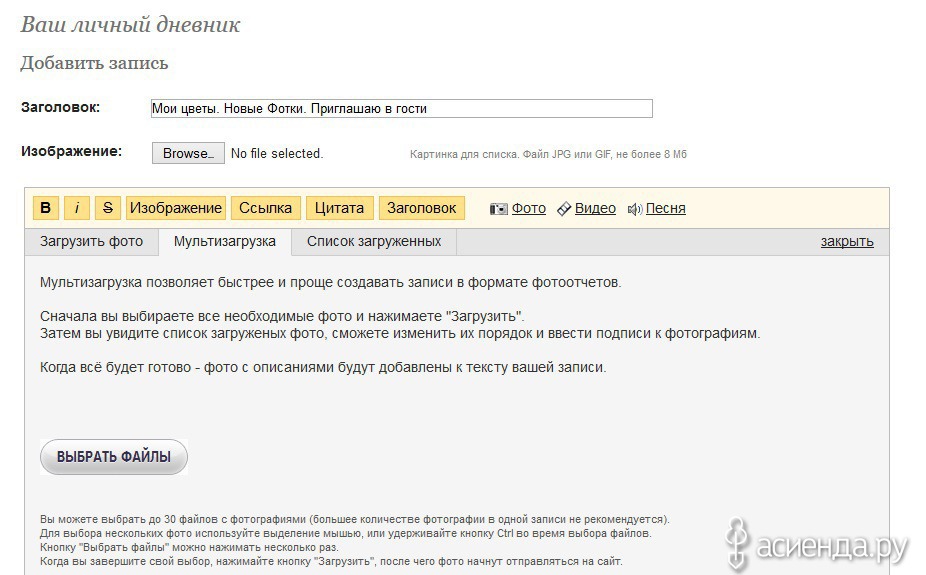The image size is (926, 575).
Task: Open the Видео link
Action: coord(595,208)
